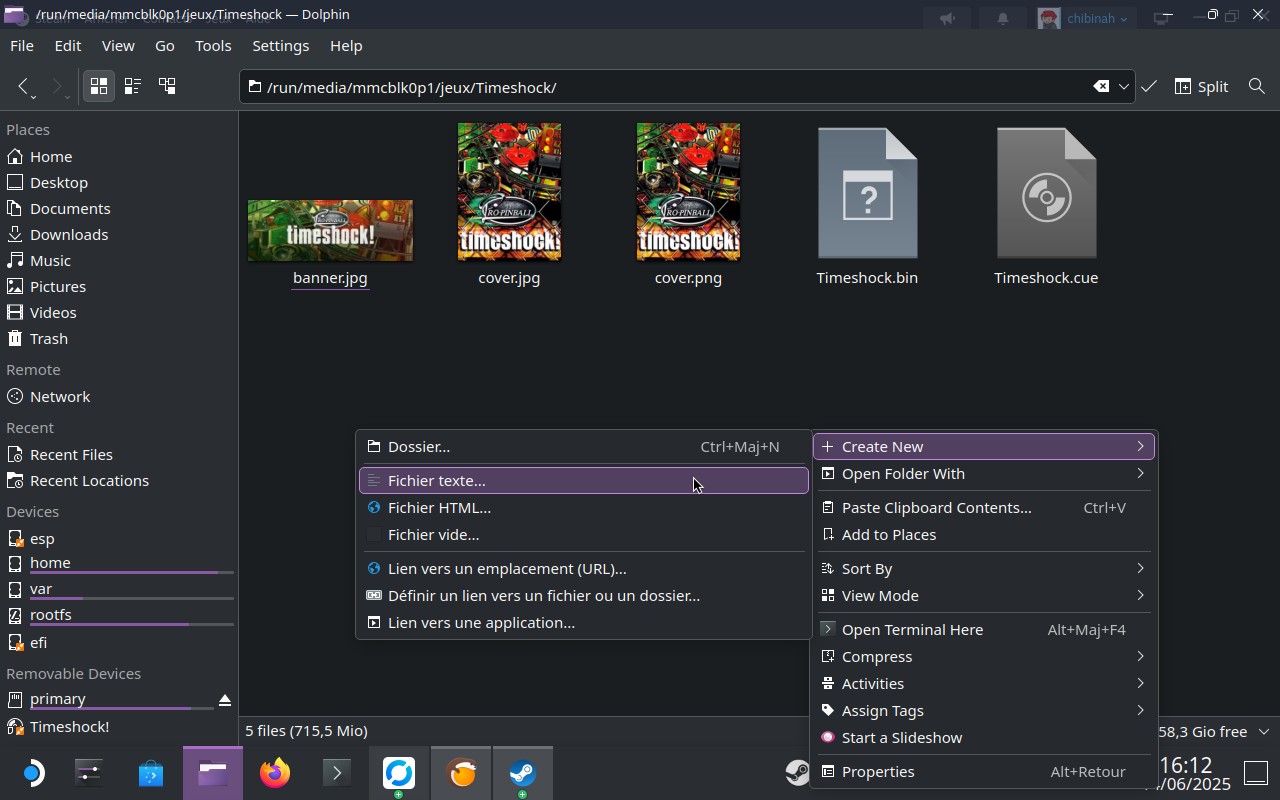Click Add to Places
The height and width of the screenshot is (800, 1280).
(x=984, y=535)
